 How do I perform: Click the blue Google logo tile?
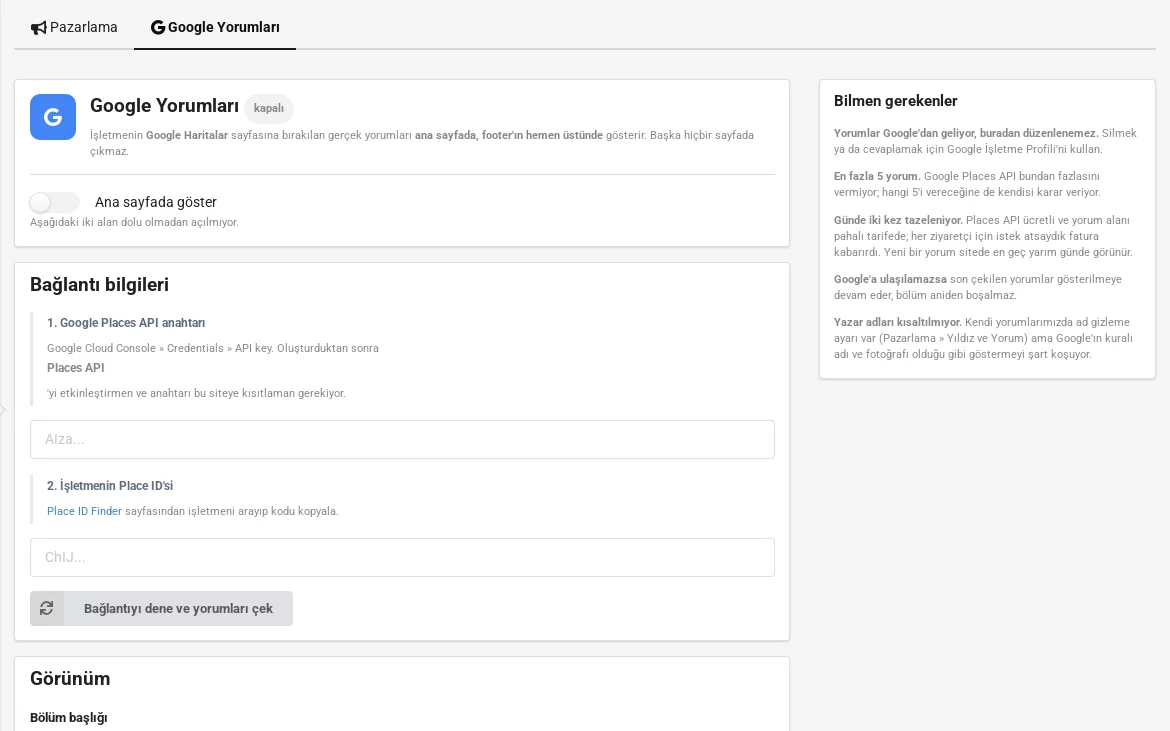click(x=53, y=117)
